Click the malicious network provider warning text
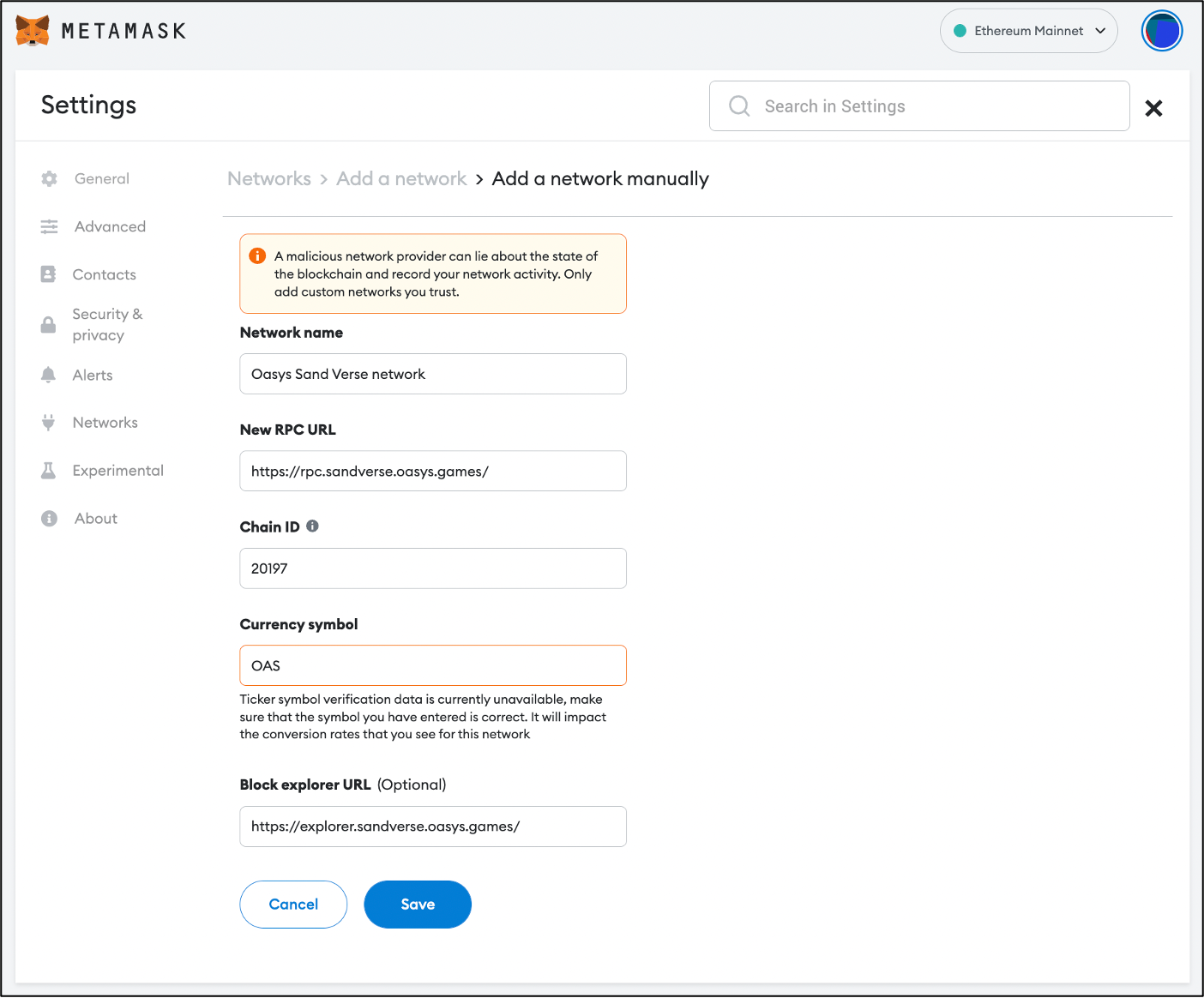 pos(436,274)
